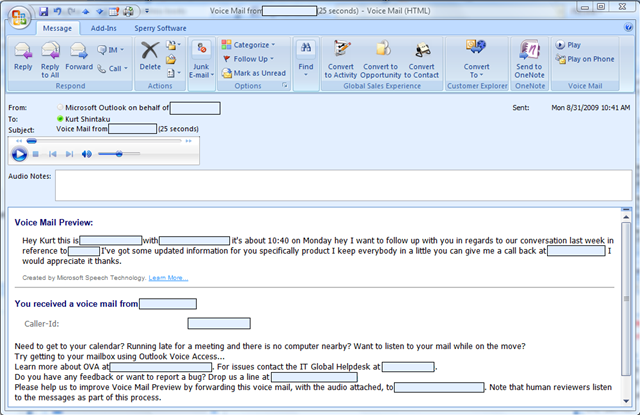Open the Junk E-mail dropdown menu
The height and width of the screenshot is (415, 640).
tap(199, 60)
